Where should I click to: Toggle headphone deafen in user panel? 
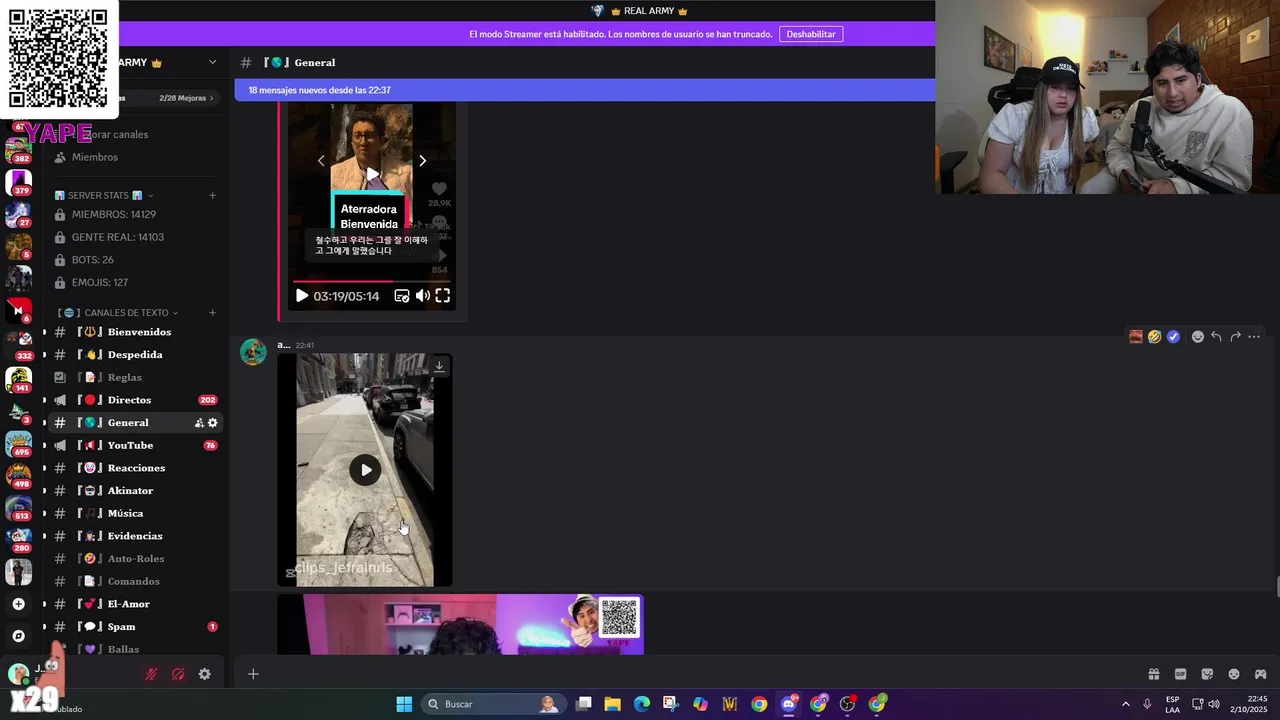(x=178, y=674)
